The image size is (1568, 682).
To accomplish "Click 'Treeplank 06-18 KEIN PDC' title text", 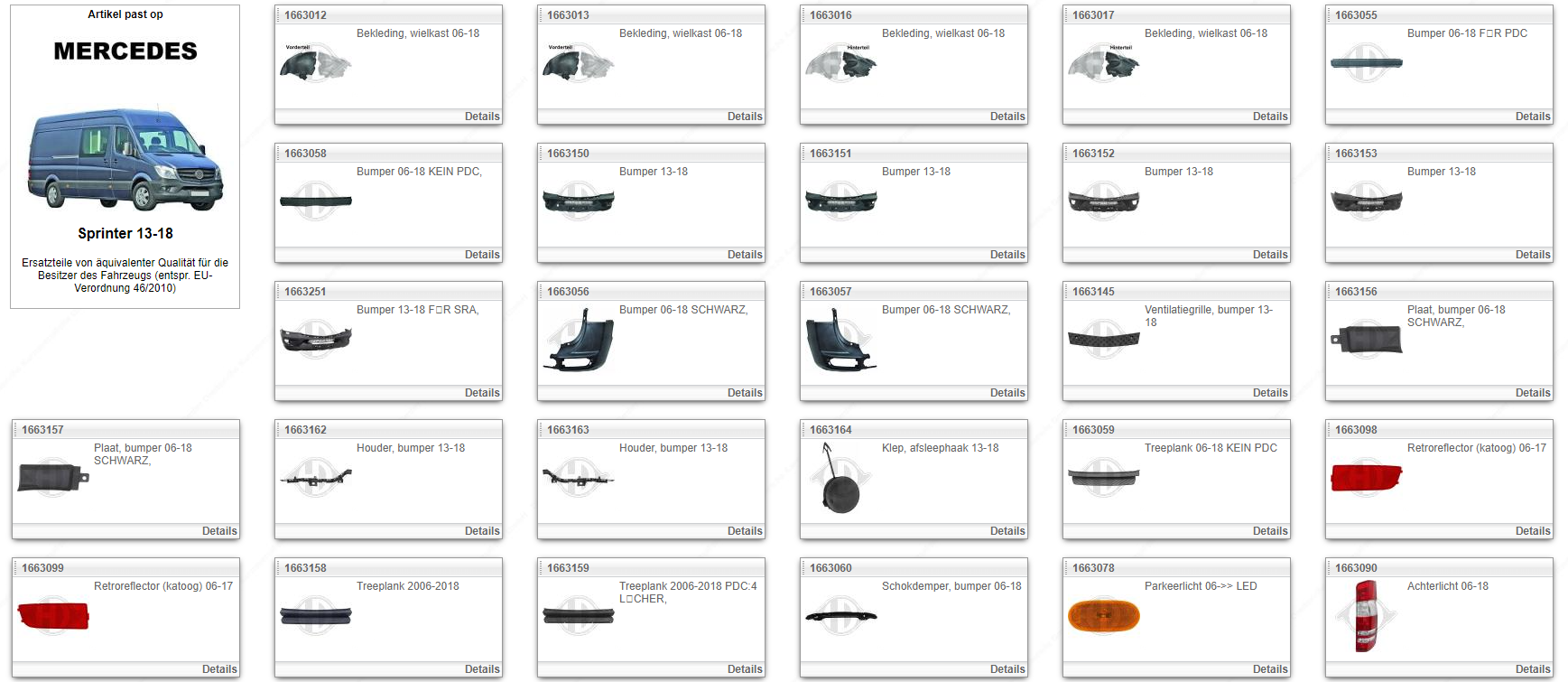I will tap(1210, 448).
